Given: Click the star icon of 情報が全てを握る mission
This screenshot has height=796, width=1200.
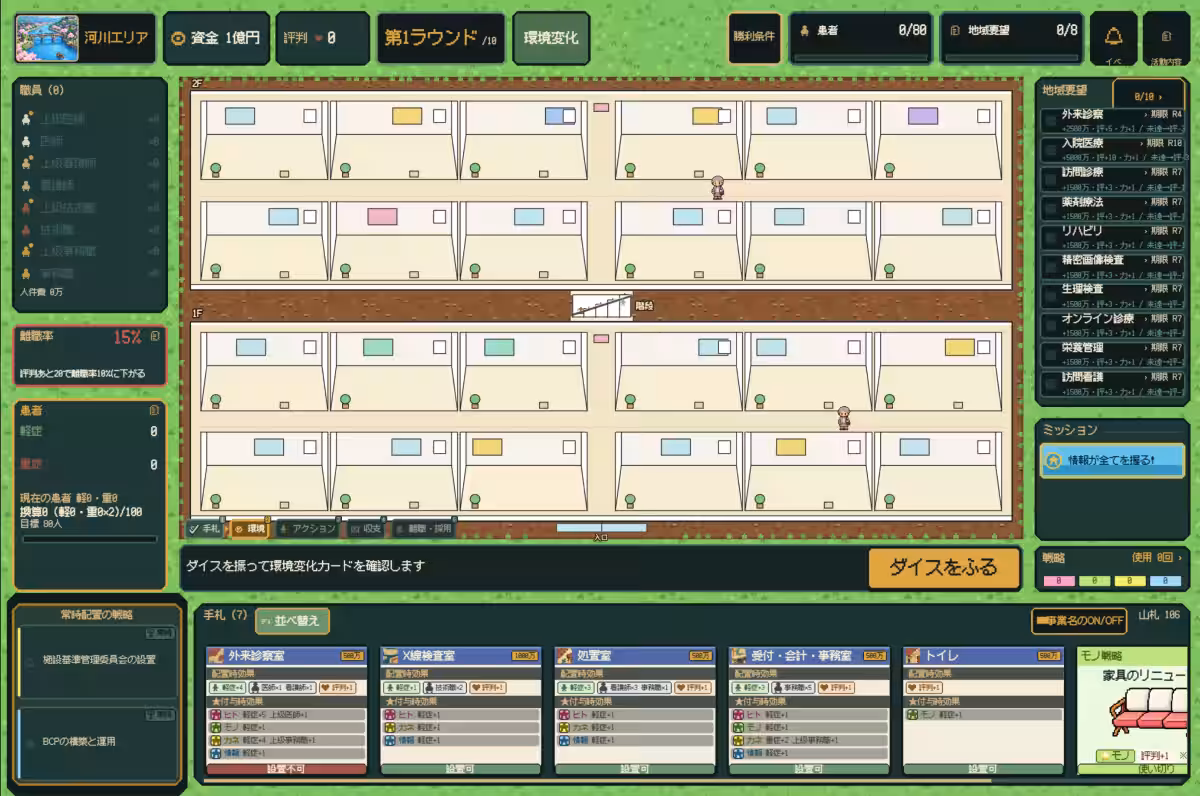Looking at the screenshot, I should (x=1053, y=460).
